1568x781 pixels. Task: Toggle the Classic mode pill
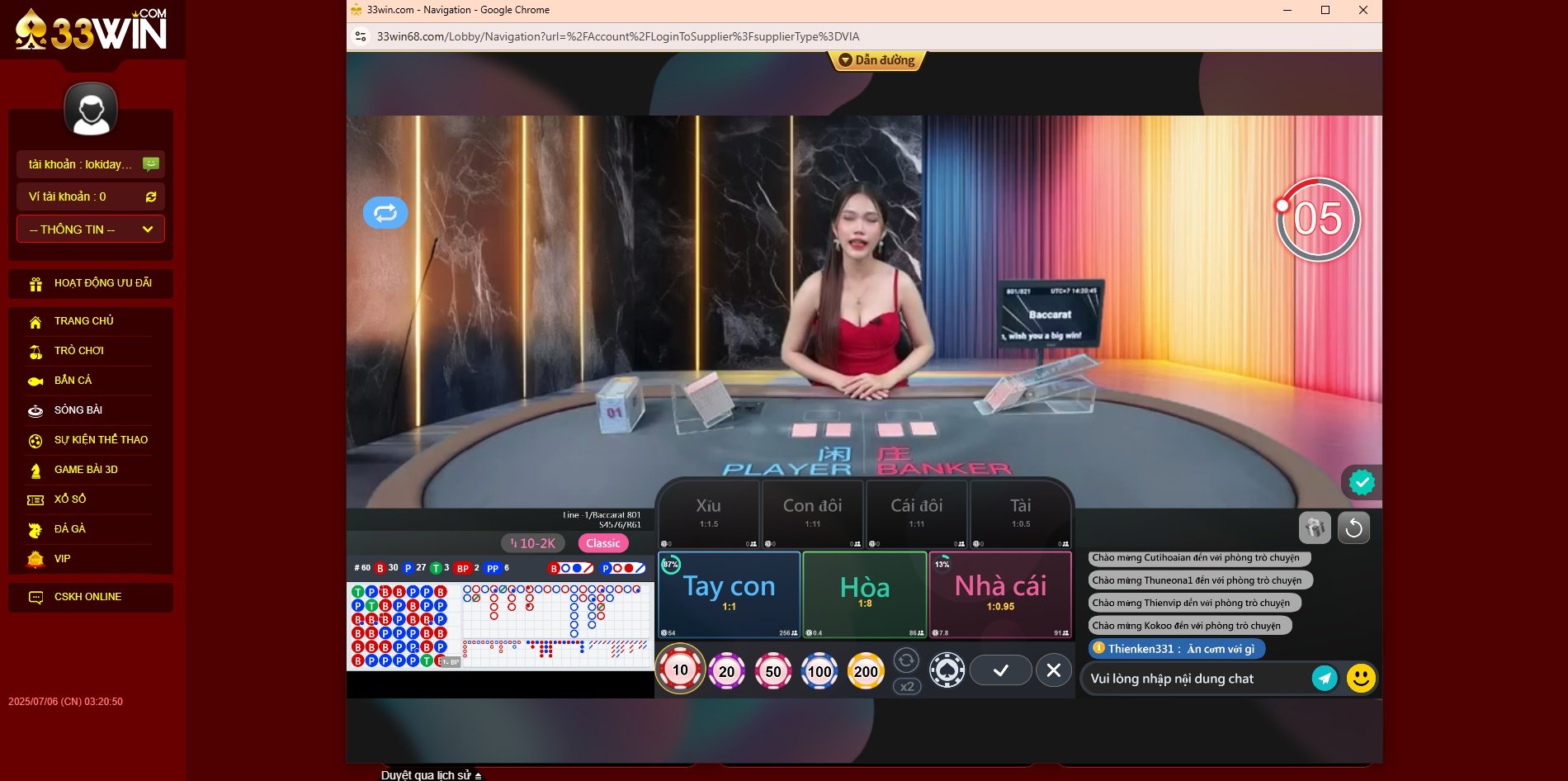(603, 543)
